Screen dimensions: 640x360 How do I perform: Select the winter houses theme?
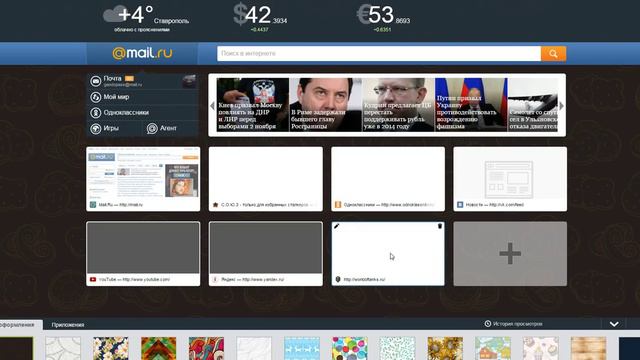493,349
